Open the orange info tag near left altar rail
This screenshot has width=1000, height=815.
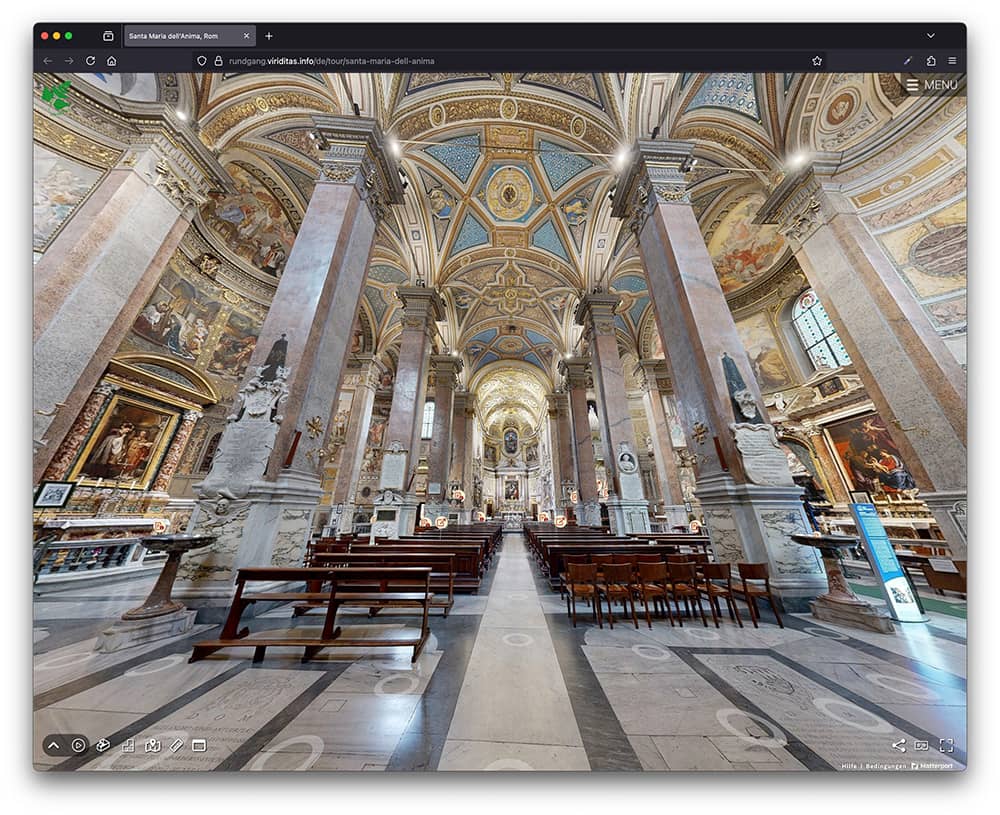[x=159, y=526]
